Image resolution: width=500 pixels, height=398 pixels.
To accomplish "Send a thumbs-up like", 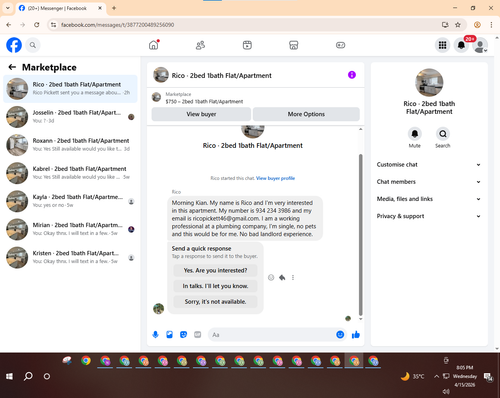I will [356, 334].
